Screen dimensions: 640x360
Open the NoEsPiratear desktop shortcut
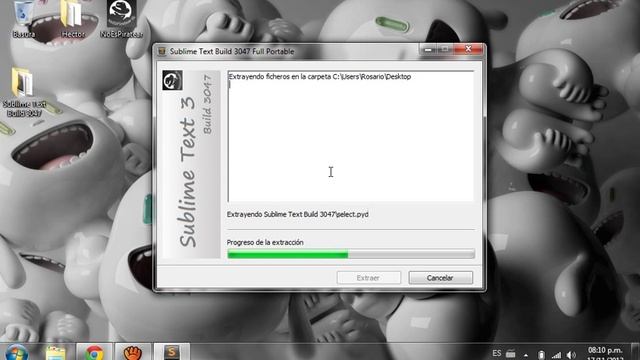121,20
